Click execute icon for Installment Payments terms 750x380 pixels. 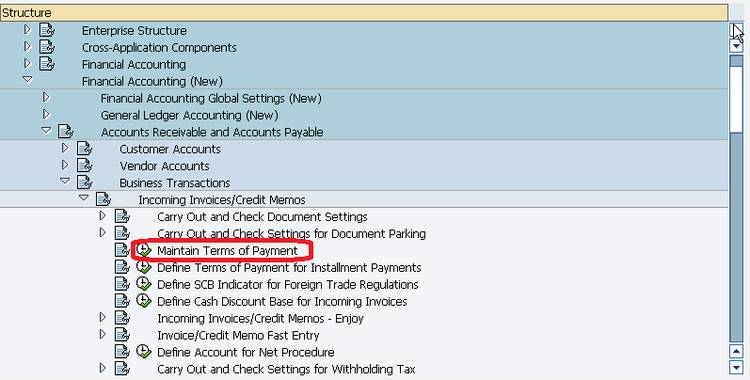[143, 267]
